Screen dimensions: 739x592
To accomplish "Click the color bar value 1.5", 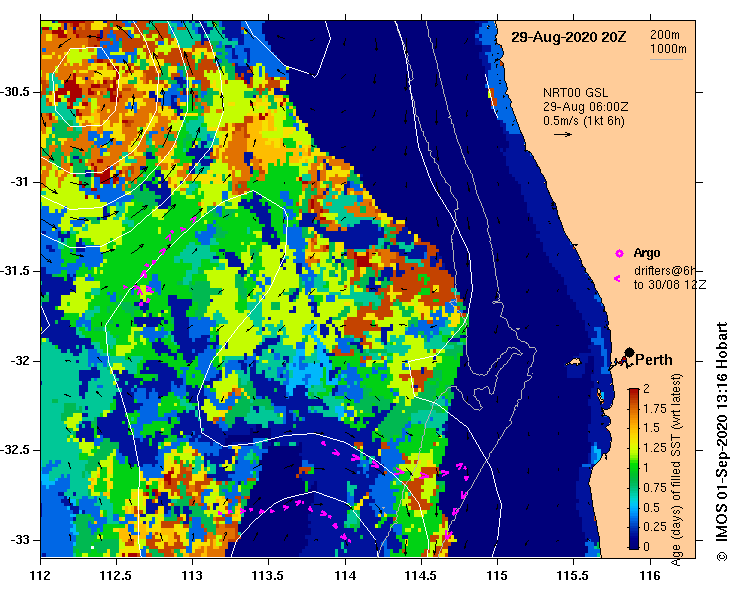I will pyautogui.click(x=652, y=428).
